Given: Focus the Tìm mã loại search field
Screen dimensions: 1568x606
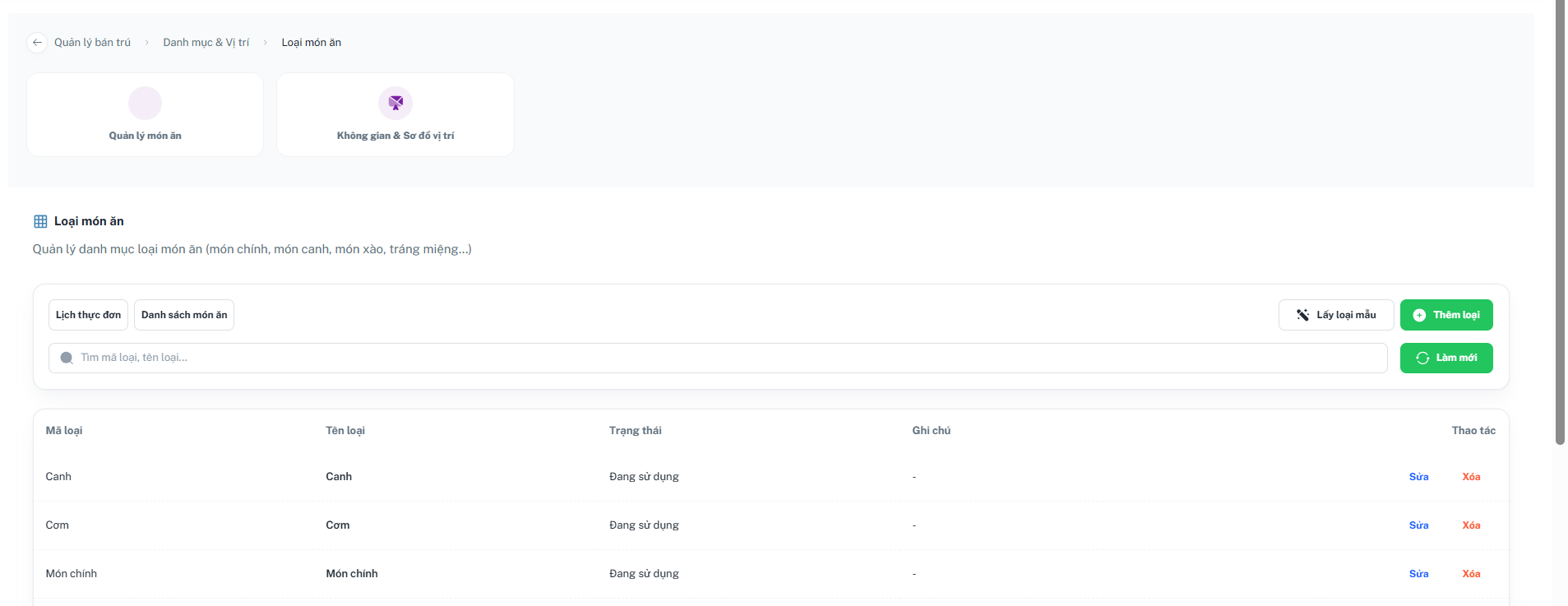Looking at the screenshot, I should (x=718, y=358).
